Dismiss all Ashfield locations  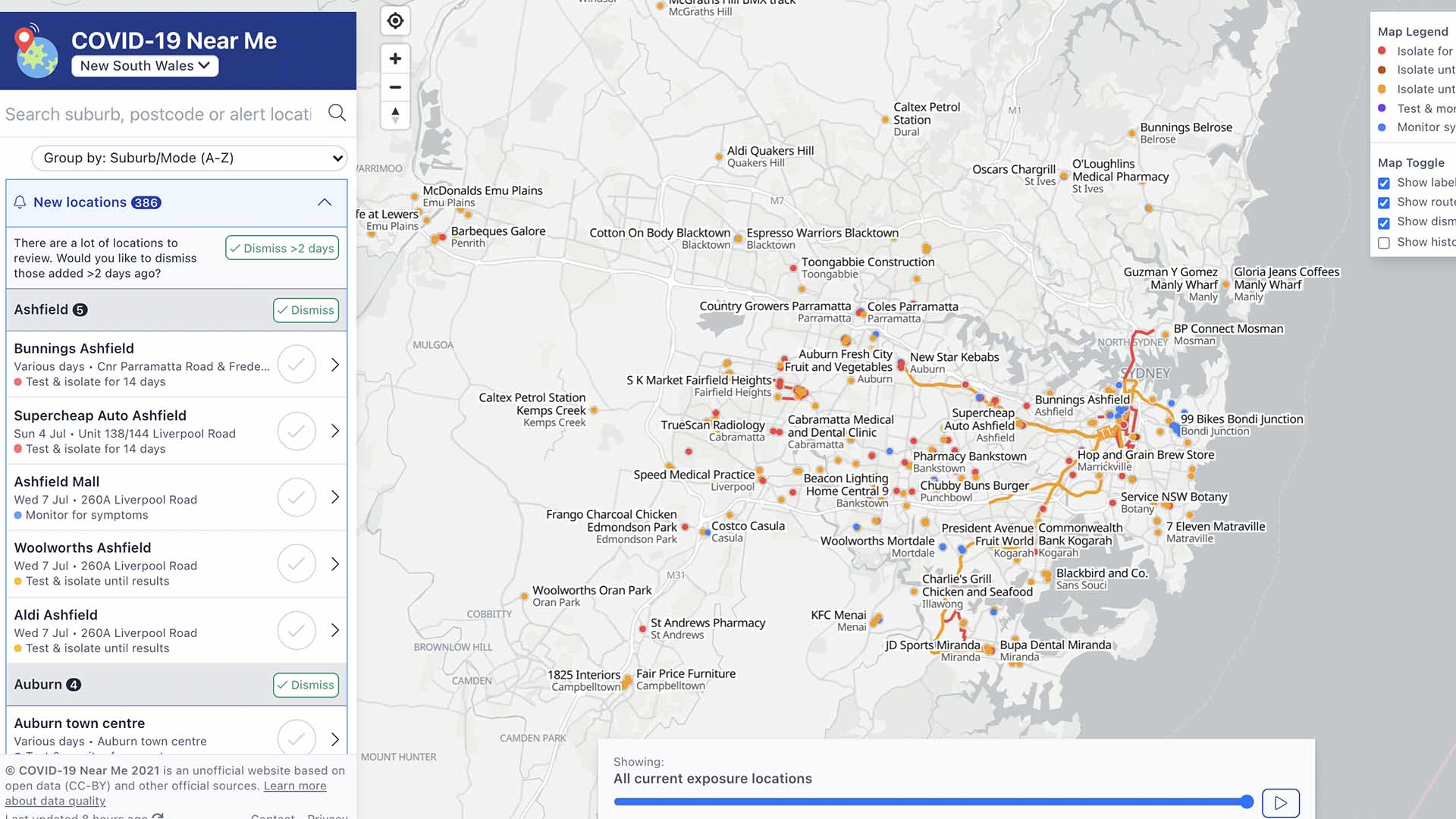[306, 310]
